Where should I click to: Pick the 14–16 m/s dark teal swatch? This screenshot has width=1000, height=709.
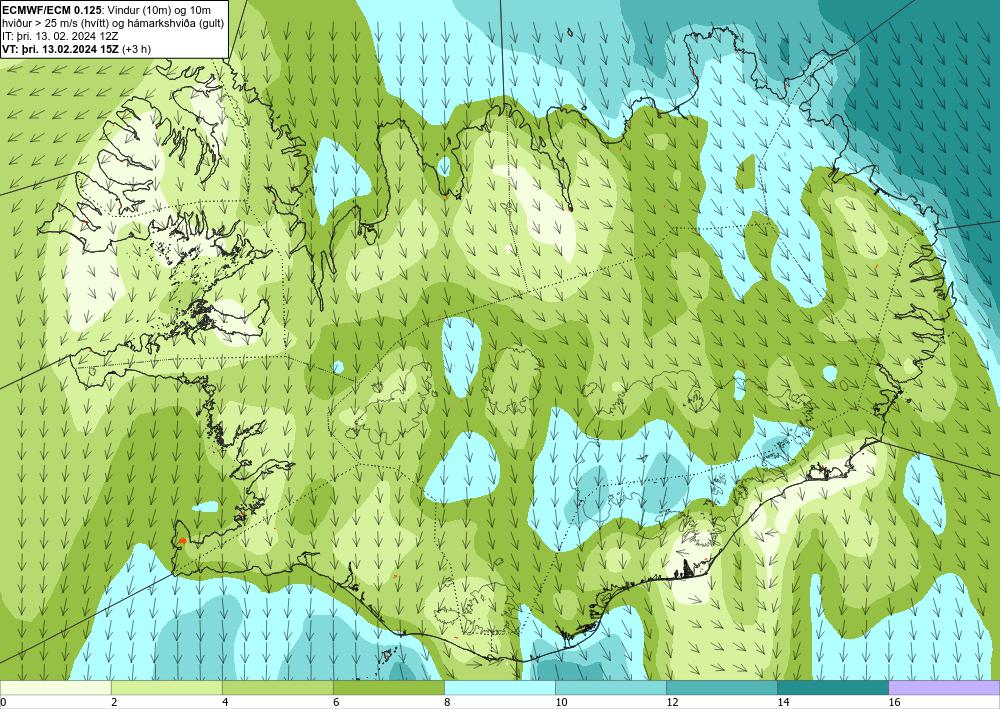coord(832,687)
